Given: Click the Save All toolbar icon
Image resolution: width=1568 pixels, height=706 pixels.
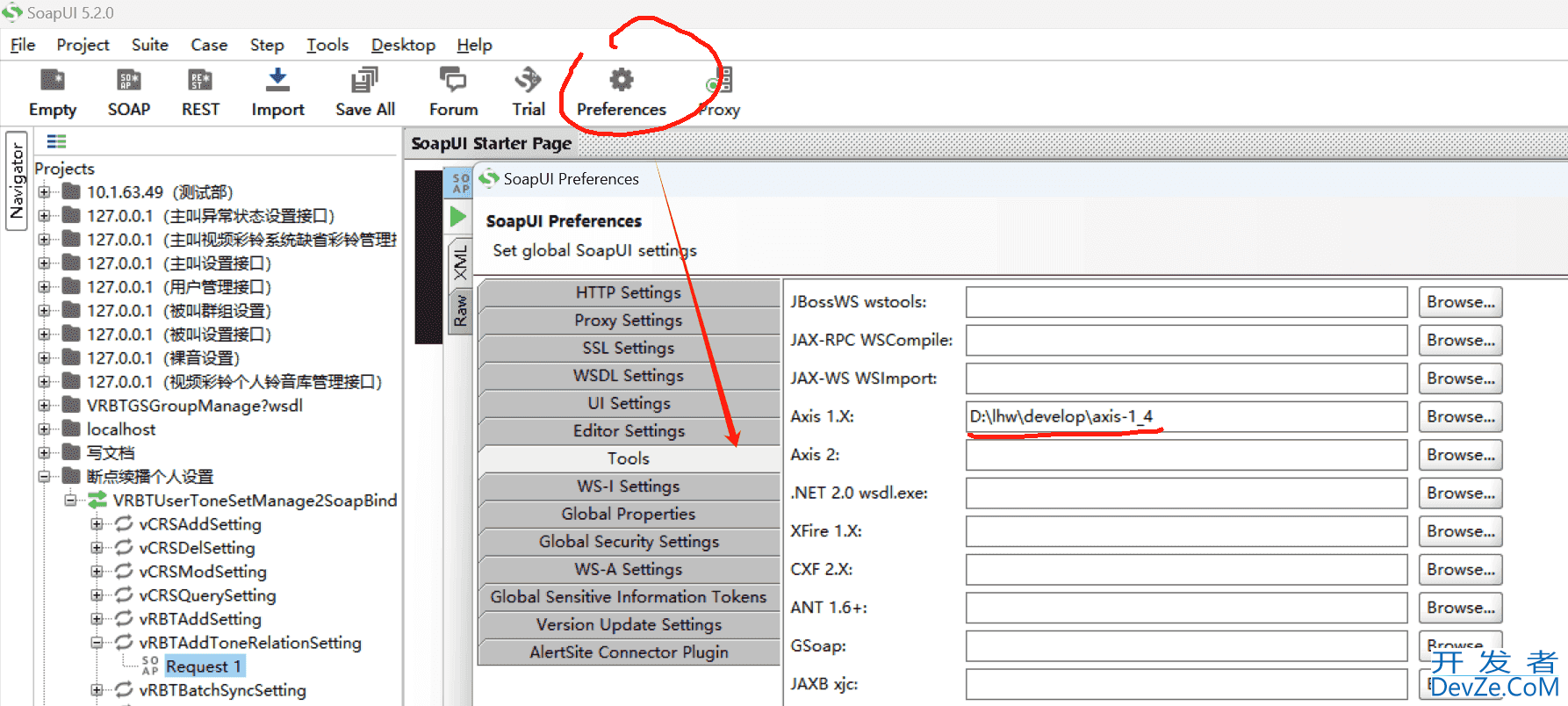Looking at the screenshot, I should (364, 80).
